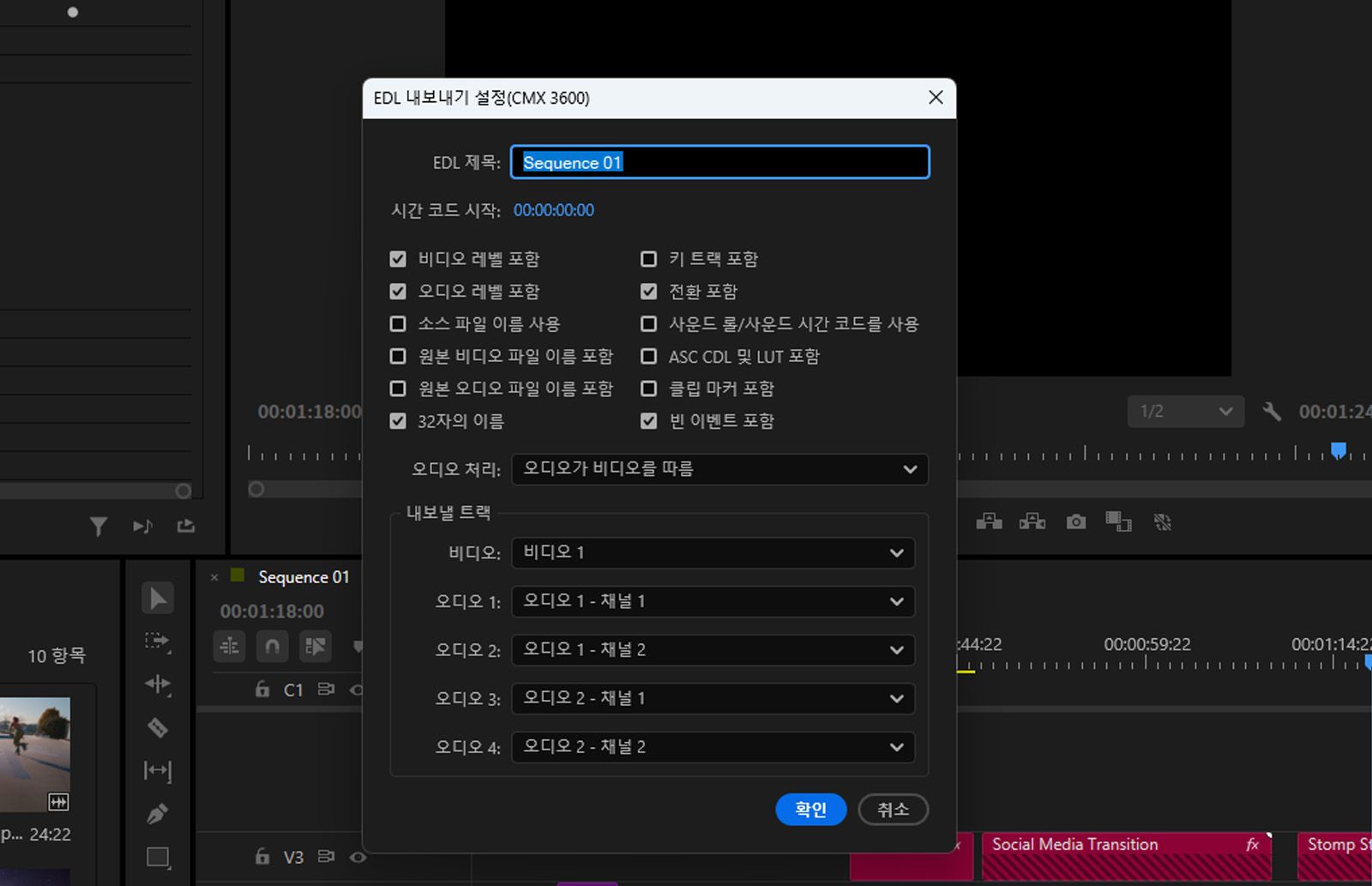Open the 비디오 track export dropdown

pyautogui.click(x=713, y=553)
